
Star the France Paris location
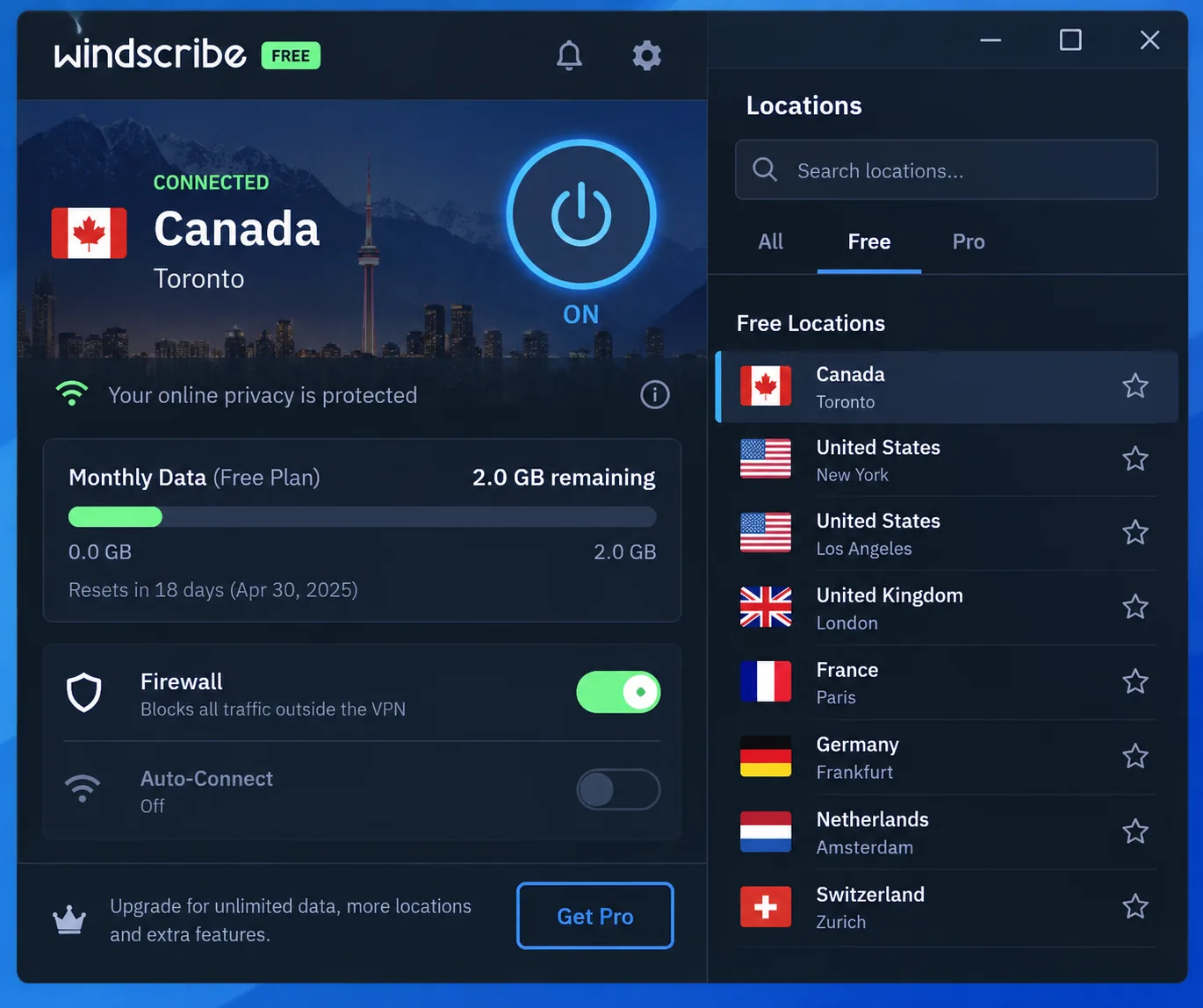(x=1135, y=681)
